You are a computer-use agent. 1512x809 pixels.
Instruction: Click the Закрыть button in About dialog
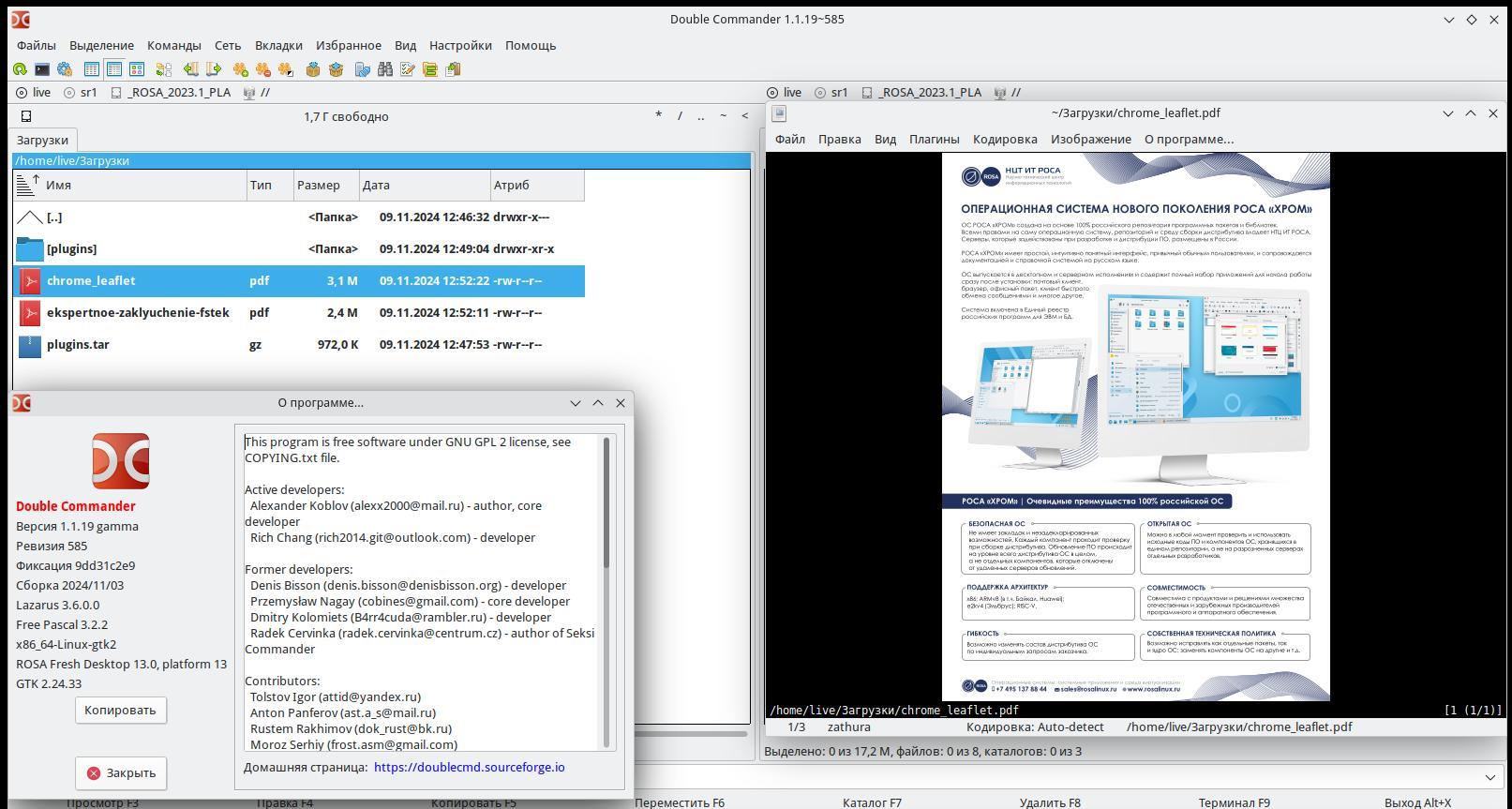pos(121,773)
